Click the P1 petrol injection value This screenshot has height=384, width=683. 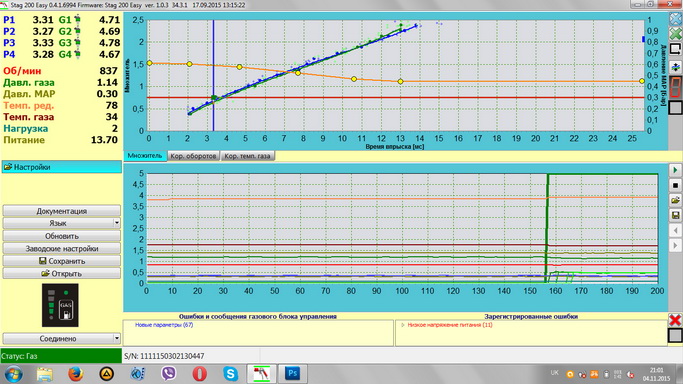[x=43, y=20]
